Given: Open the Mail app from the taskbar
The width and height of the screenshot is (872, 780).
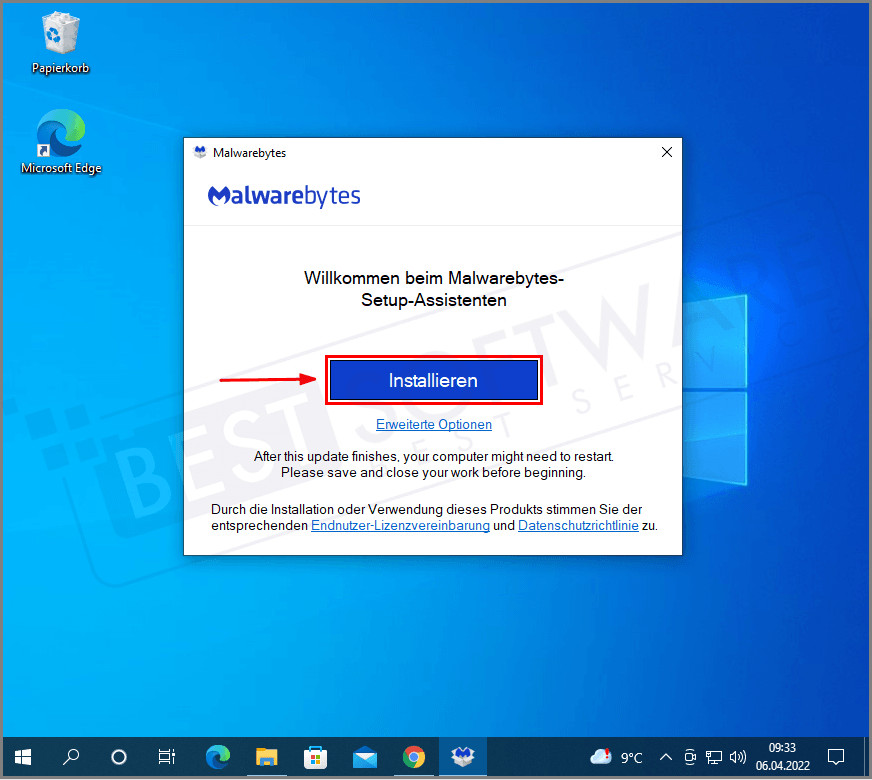Looking at the screenshot, I should pos(365,757).
